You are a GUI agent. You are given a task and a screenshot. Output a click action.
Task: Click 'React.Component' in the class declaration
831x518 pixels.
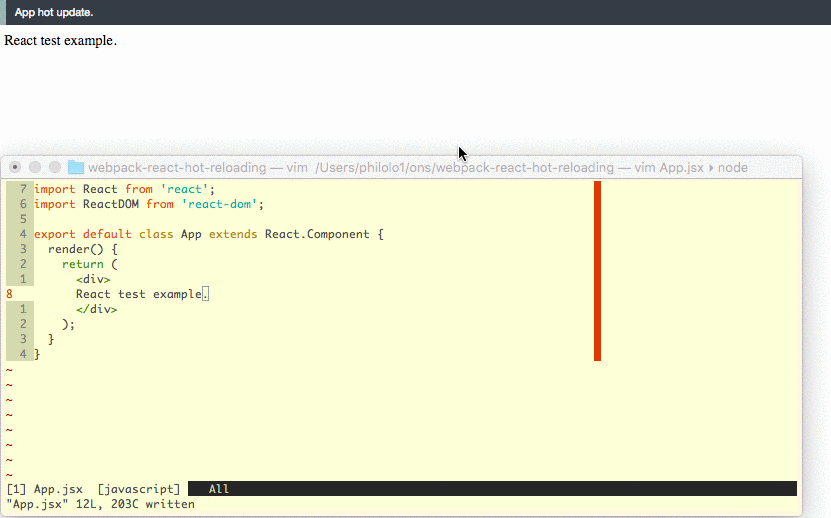[x=317, y=234]
